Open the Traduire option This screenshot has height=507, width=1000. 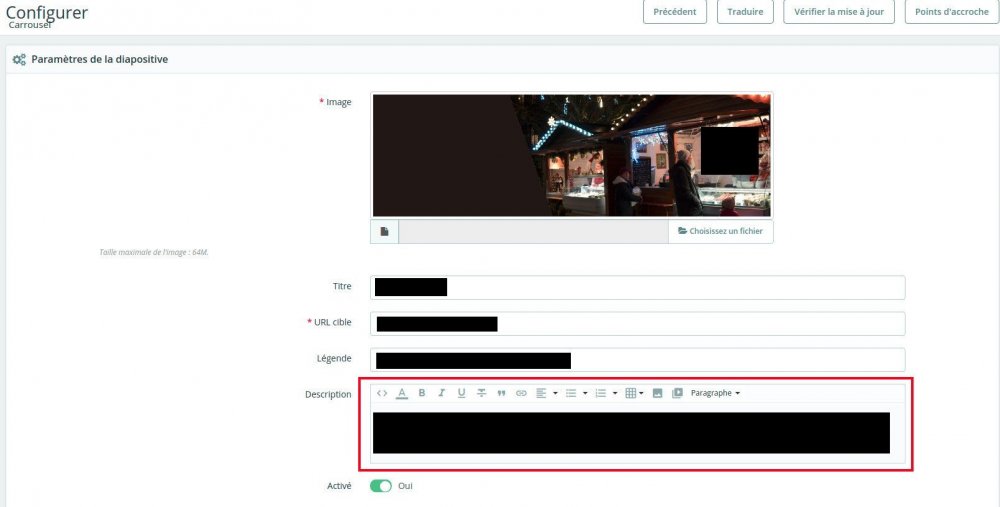(x=745, y=12)
